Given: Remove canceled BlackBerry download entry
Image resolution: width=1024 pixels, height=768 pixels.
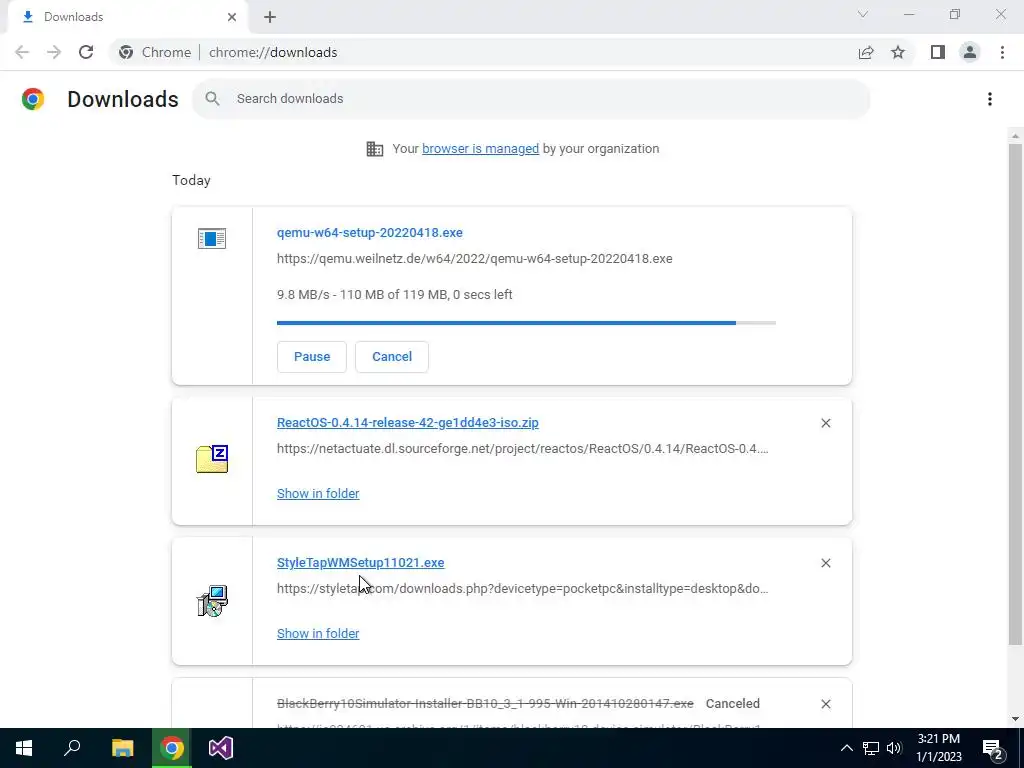Looking at the screenshot, I should (x=825, y=704).
